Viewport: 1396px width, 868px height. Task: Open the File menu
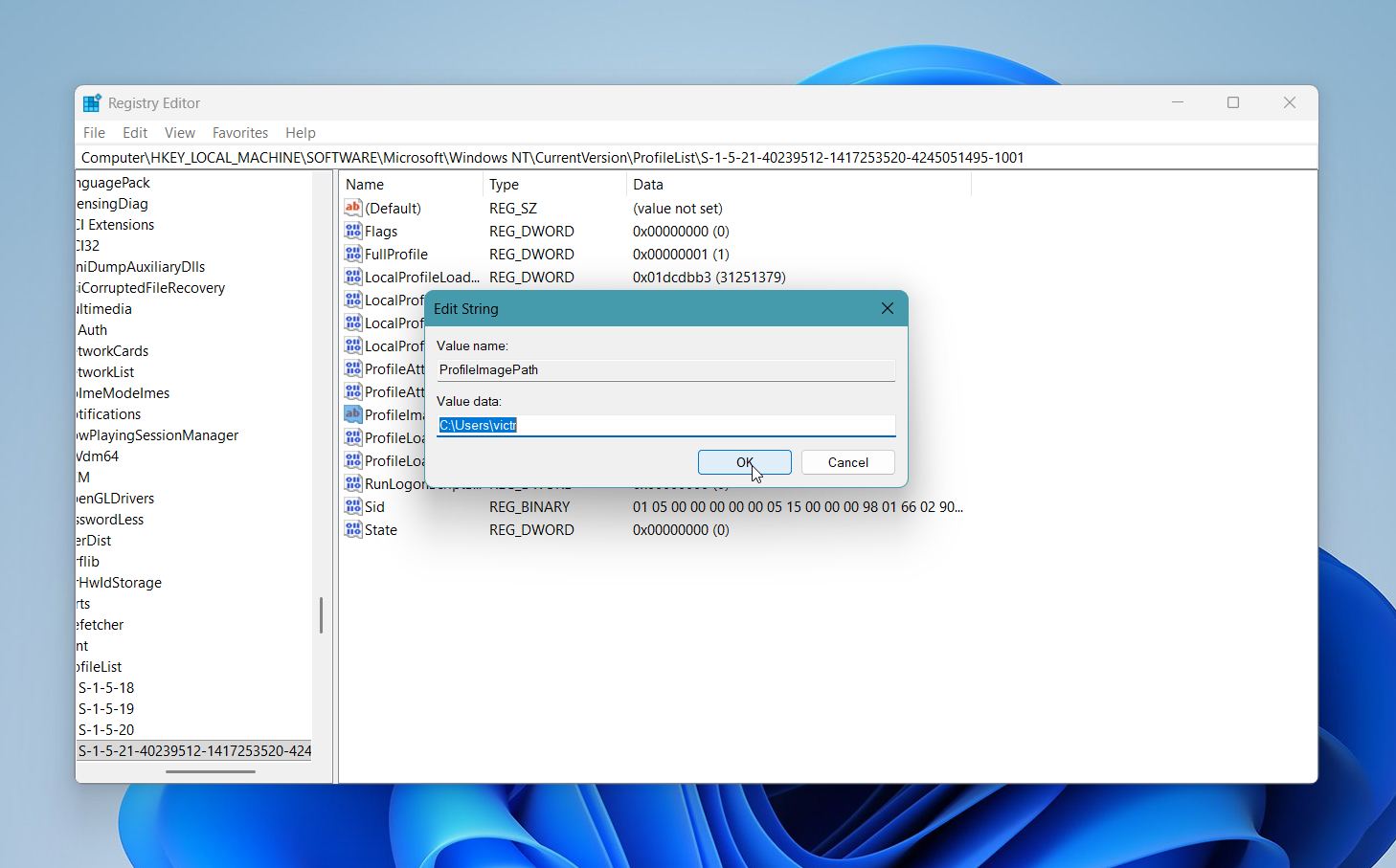pos(94,133)
